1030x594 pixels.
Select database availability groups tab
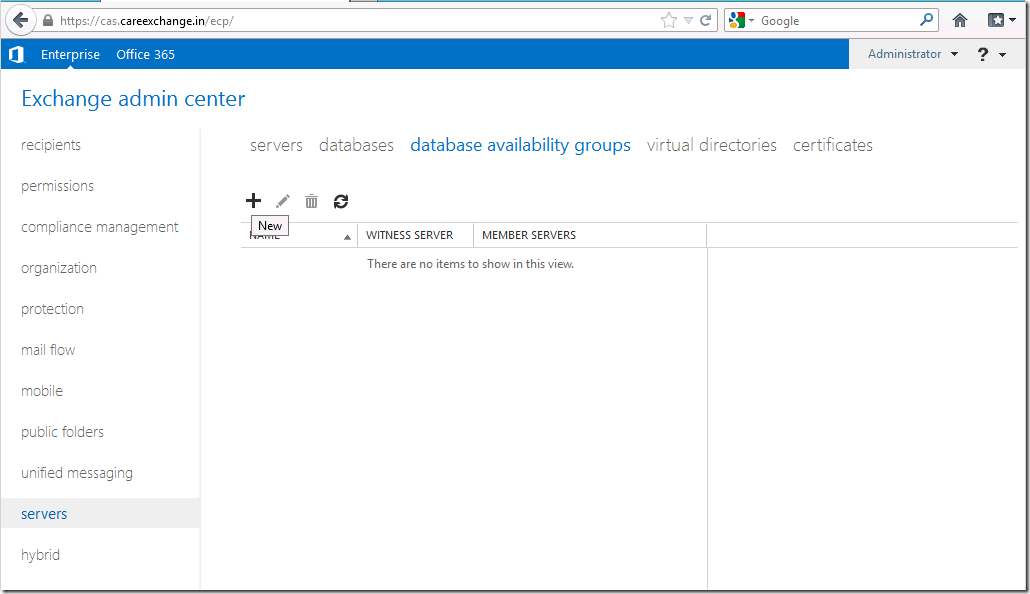(x=520, y=145)
